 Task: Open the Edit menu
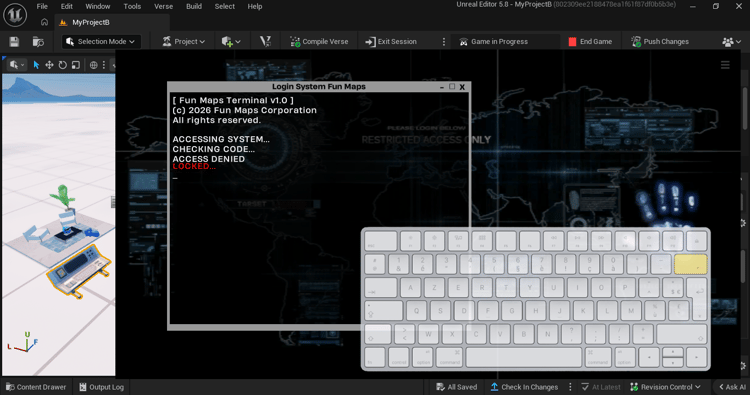tap(66, 6)
